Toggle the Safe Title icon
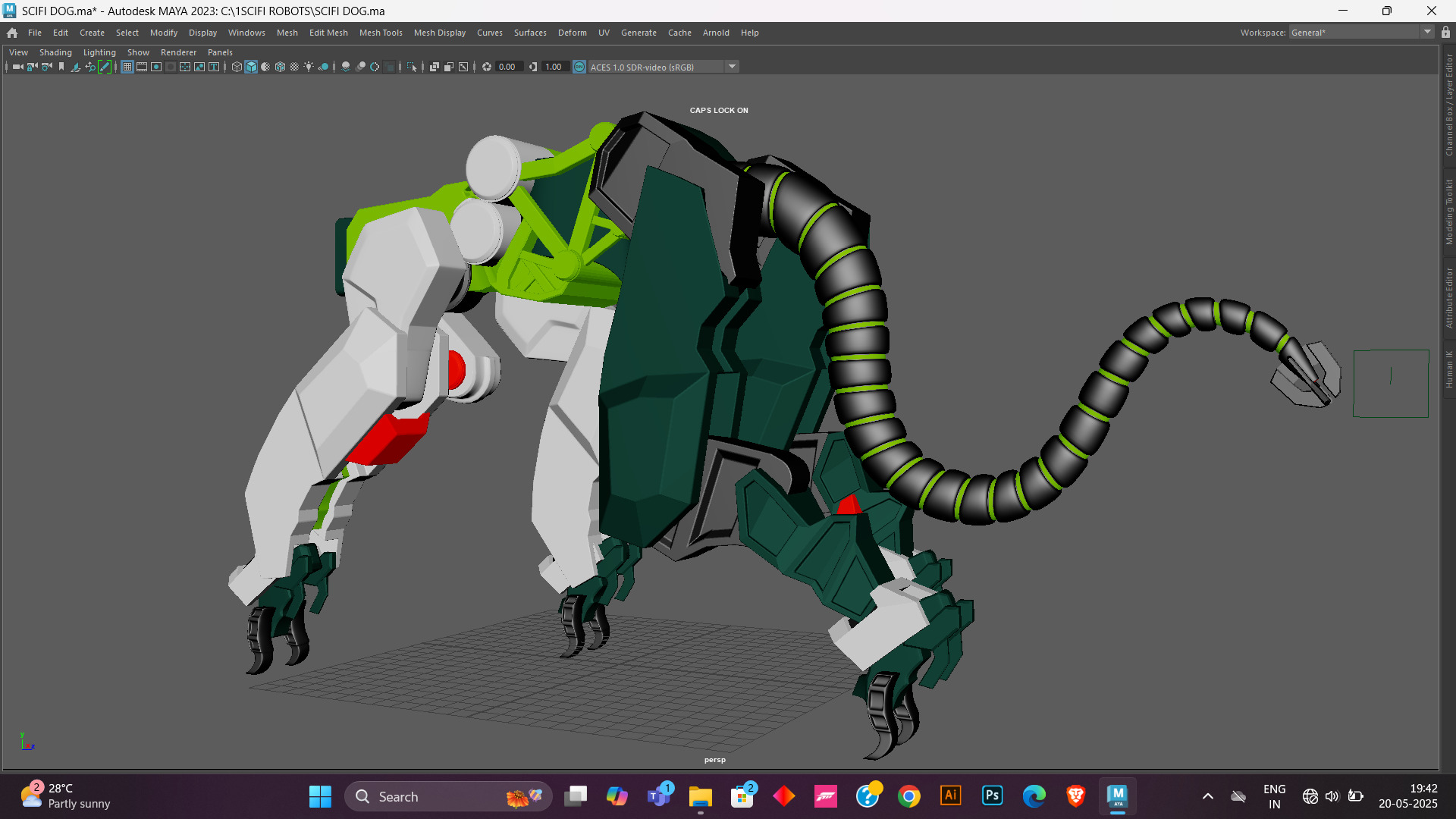 [214, 67]
